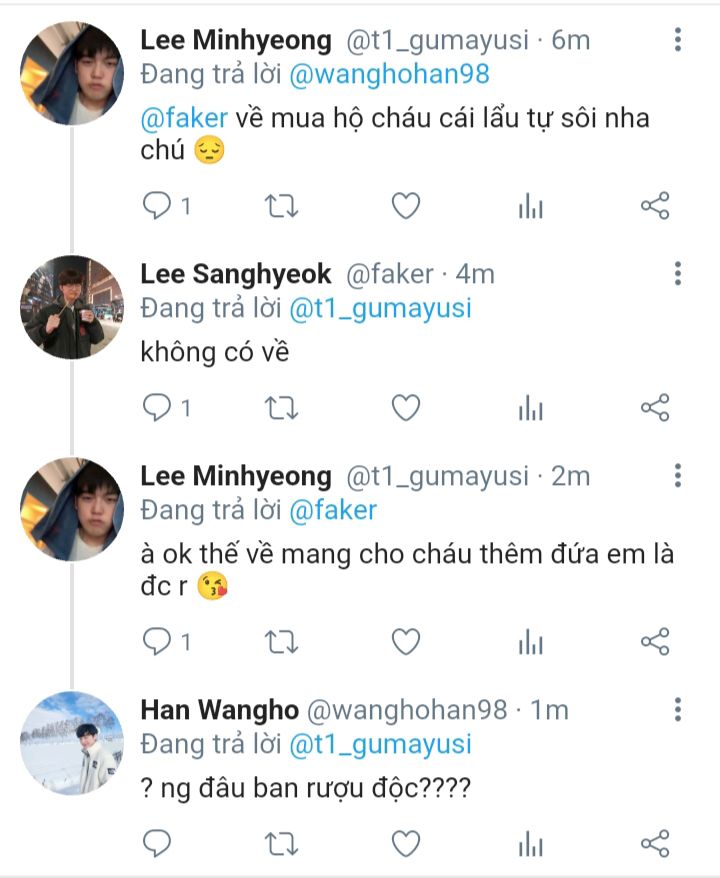Screen dimensions: 720x878
Task: Open the @wanghohan98 reply-to mention link
Action: point(390,75)
